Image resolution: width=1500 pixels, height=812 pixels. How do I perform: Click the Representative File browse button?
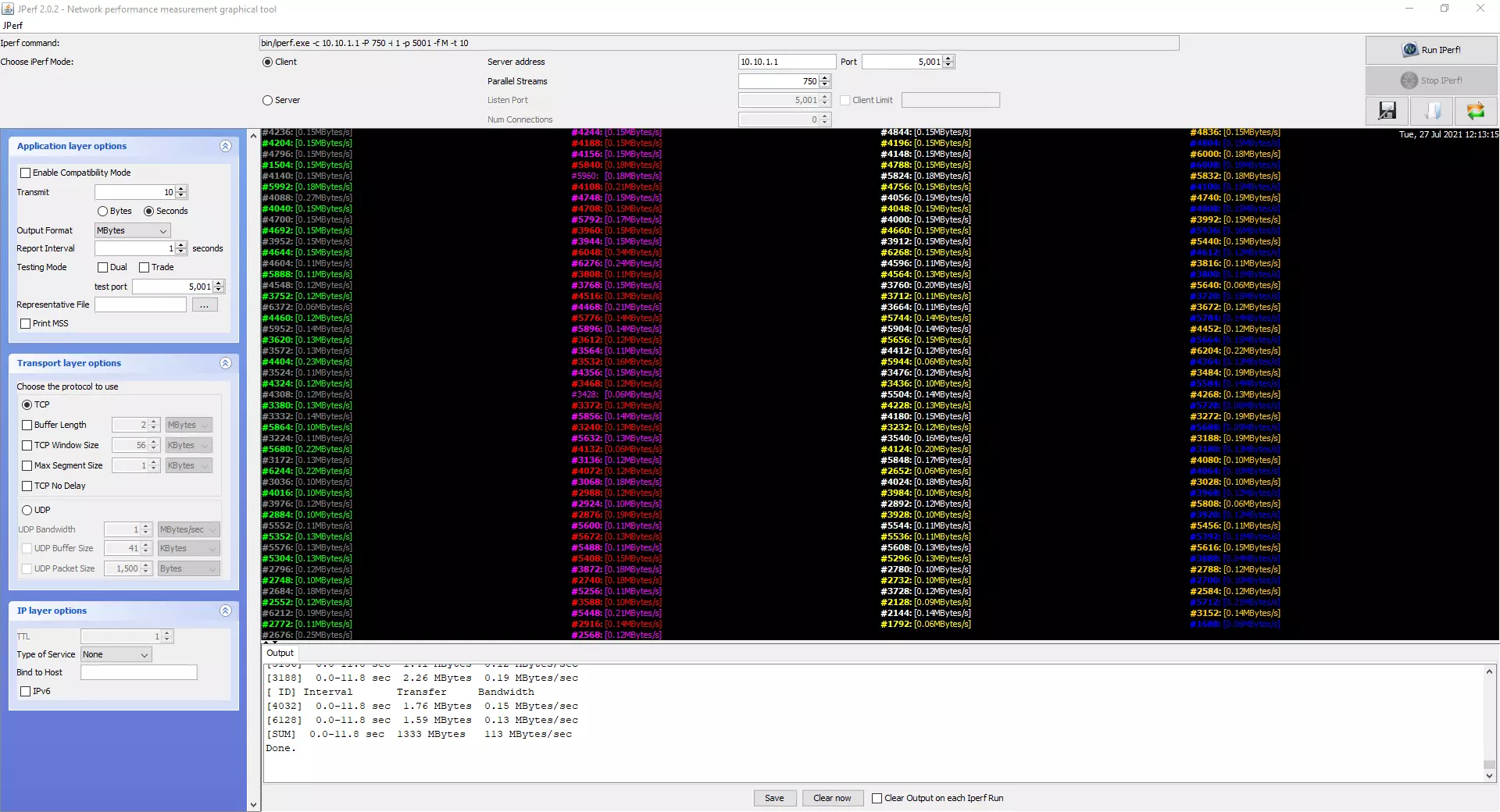pos(204,304)
